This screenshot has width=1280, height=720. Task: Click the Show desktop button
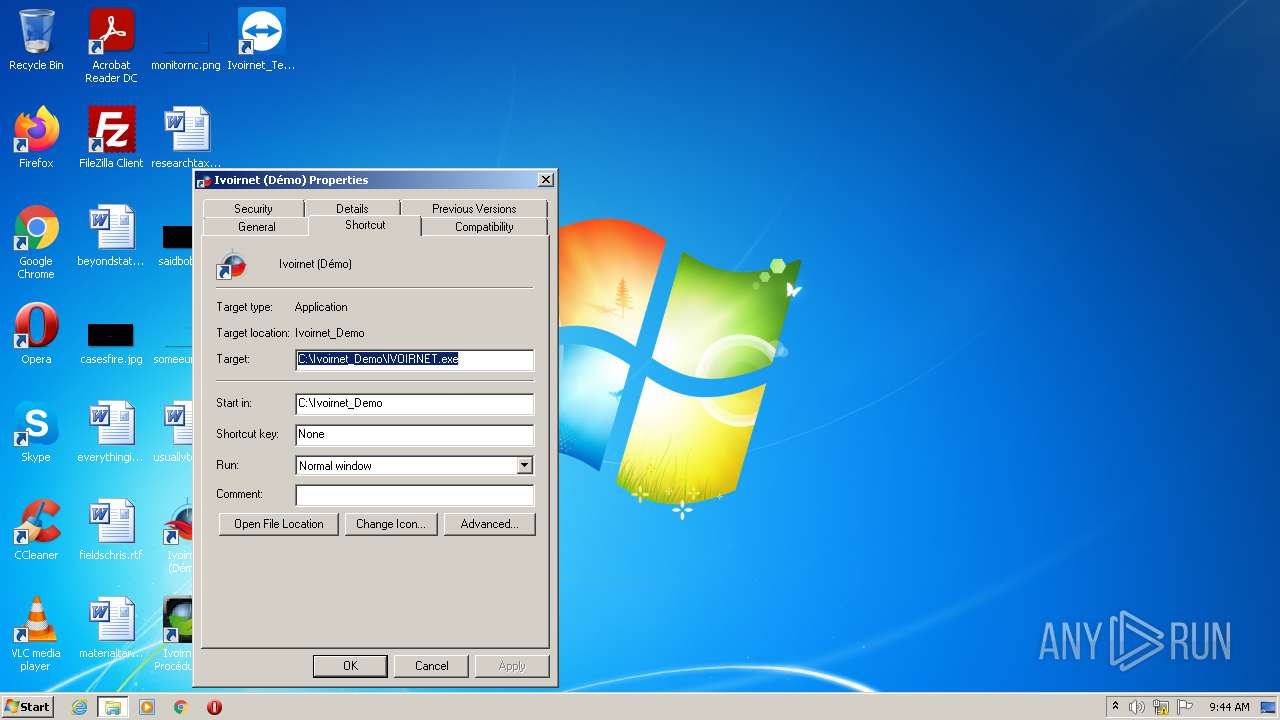pos(1268,707)
